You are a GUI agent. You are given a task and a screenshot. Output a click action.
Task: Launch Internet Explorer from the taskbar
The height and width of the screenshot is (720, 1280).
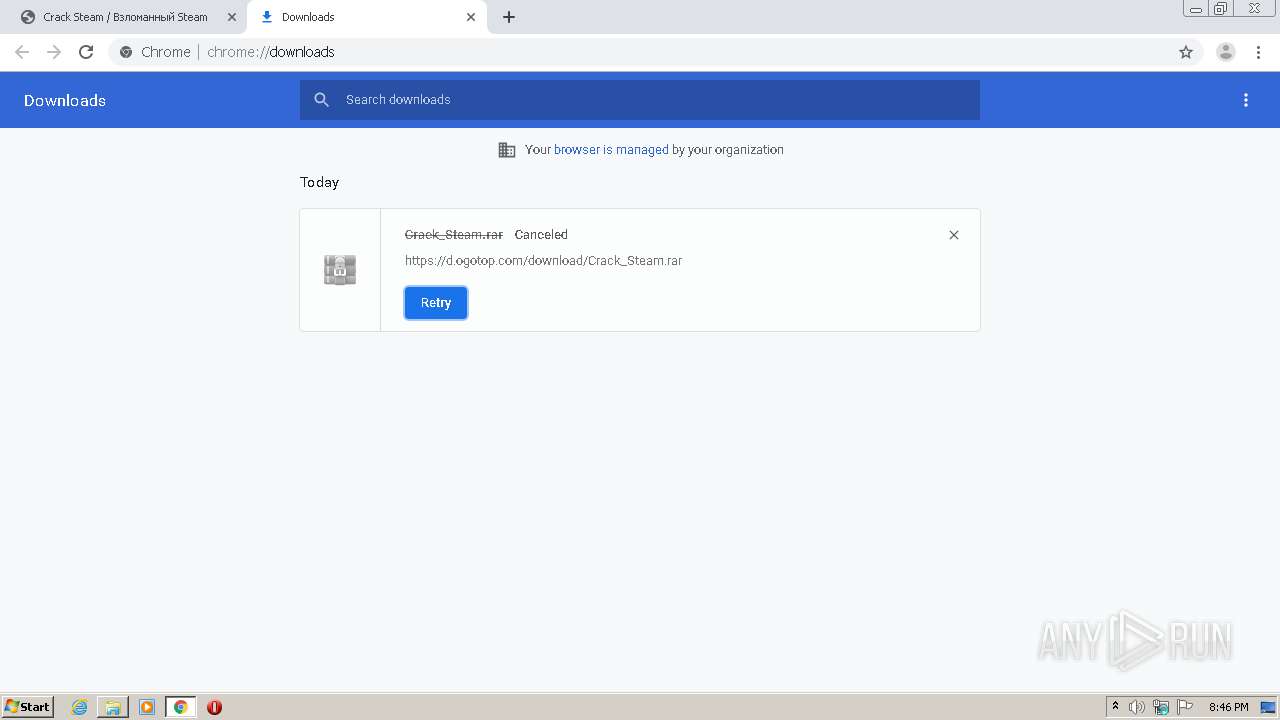pos(80,707)
